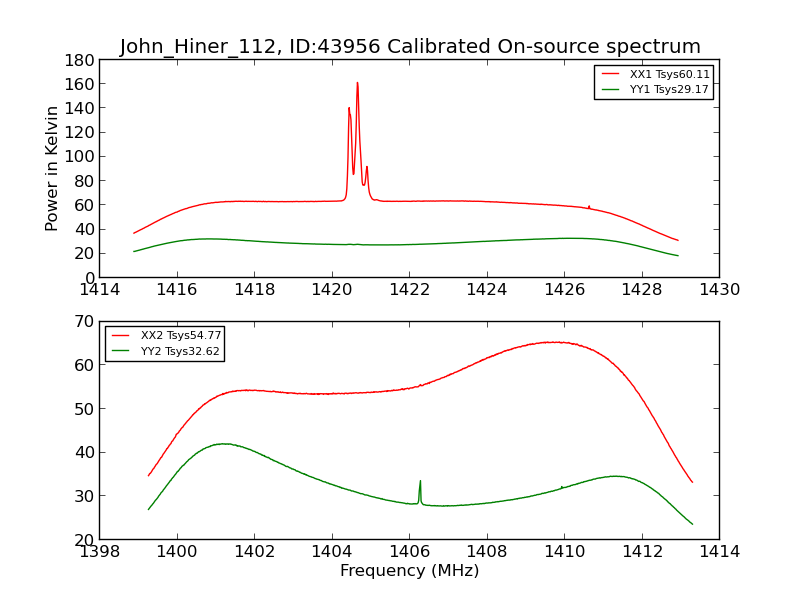Click the "50" y-axis tick label, bottom plot
800x600 pixels.
coord(84,409)
